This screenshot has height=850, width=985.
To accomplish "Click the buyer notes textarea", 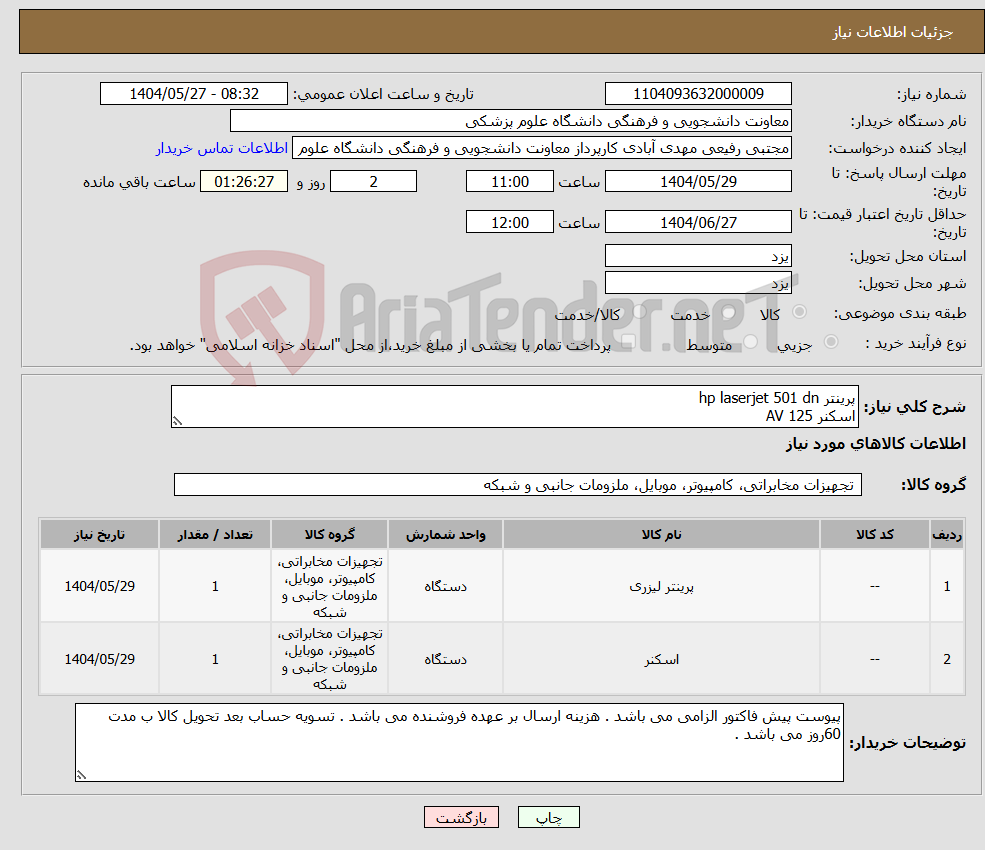I will [459, 743].
